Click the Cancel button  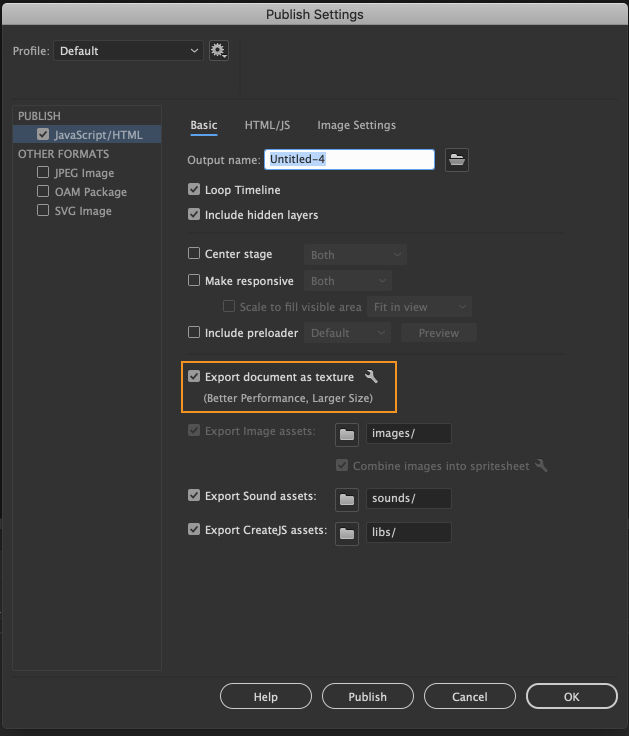click(469, 697)
